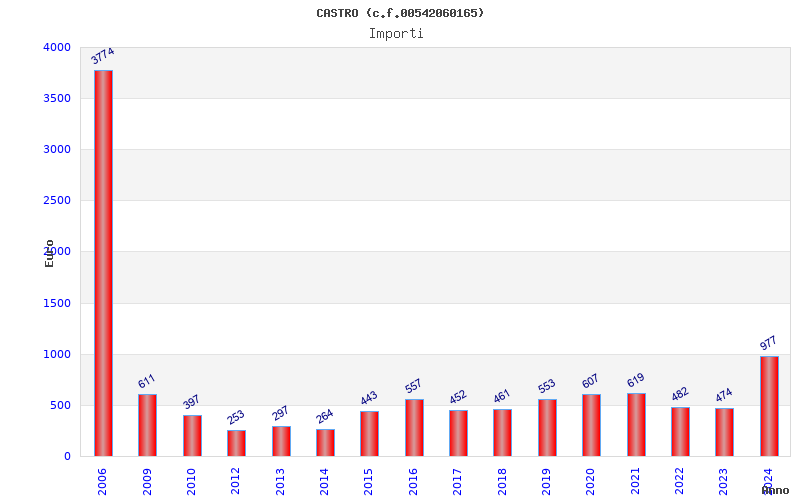
Task: Click the chart title CASTRO (c.f.00542060165)
Action: pyautogui.click(x=400, y=13)
